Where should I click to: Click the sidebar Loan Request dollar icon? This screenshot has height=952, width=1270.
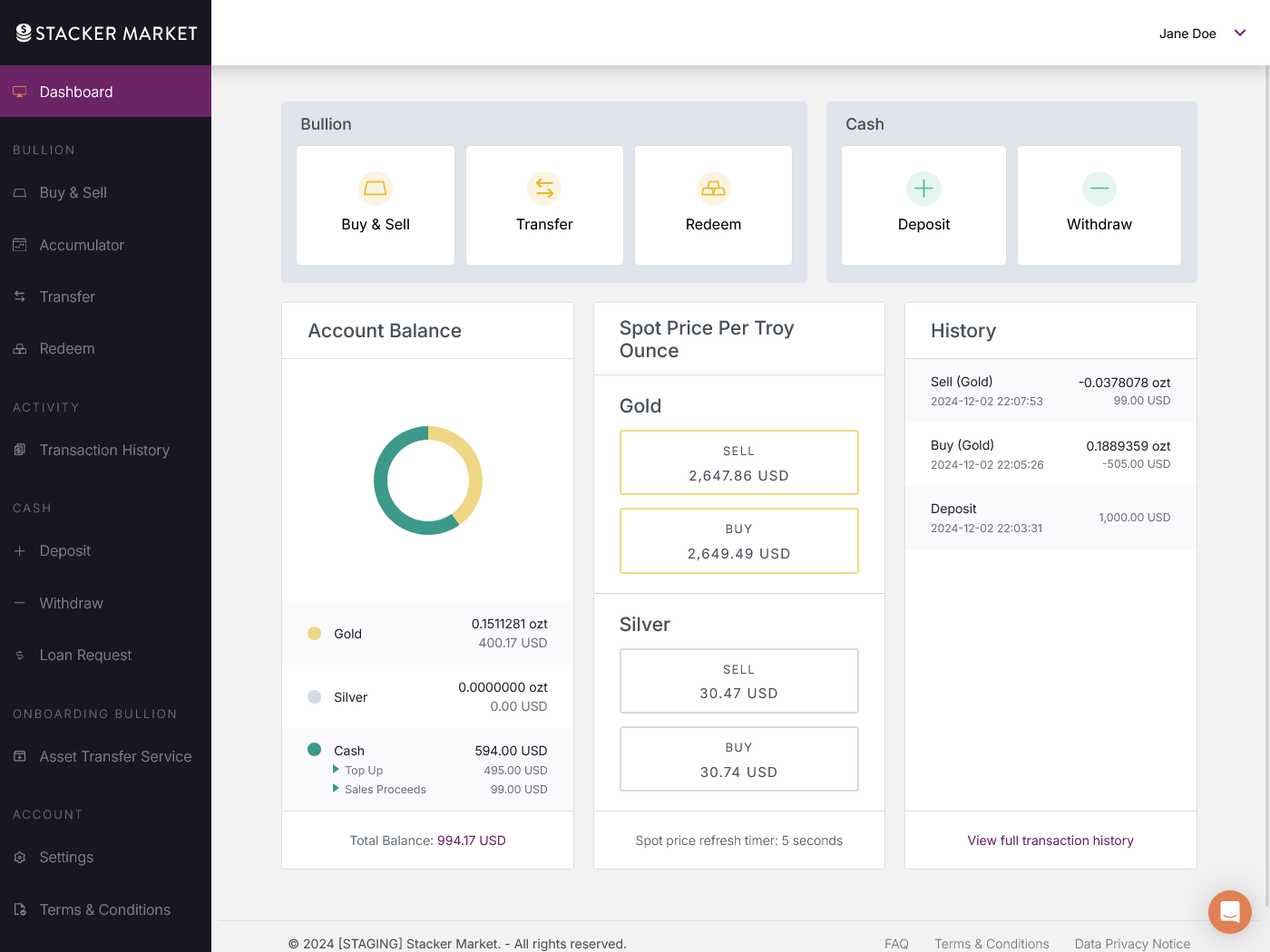[x=19, y=655]
